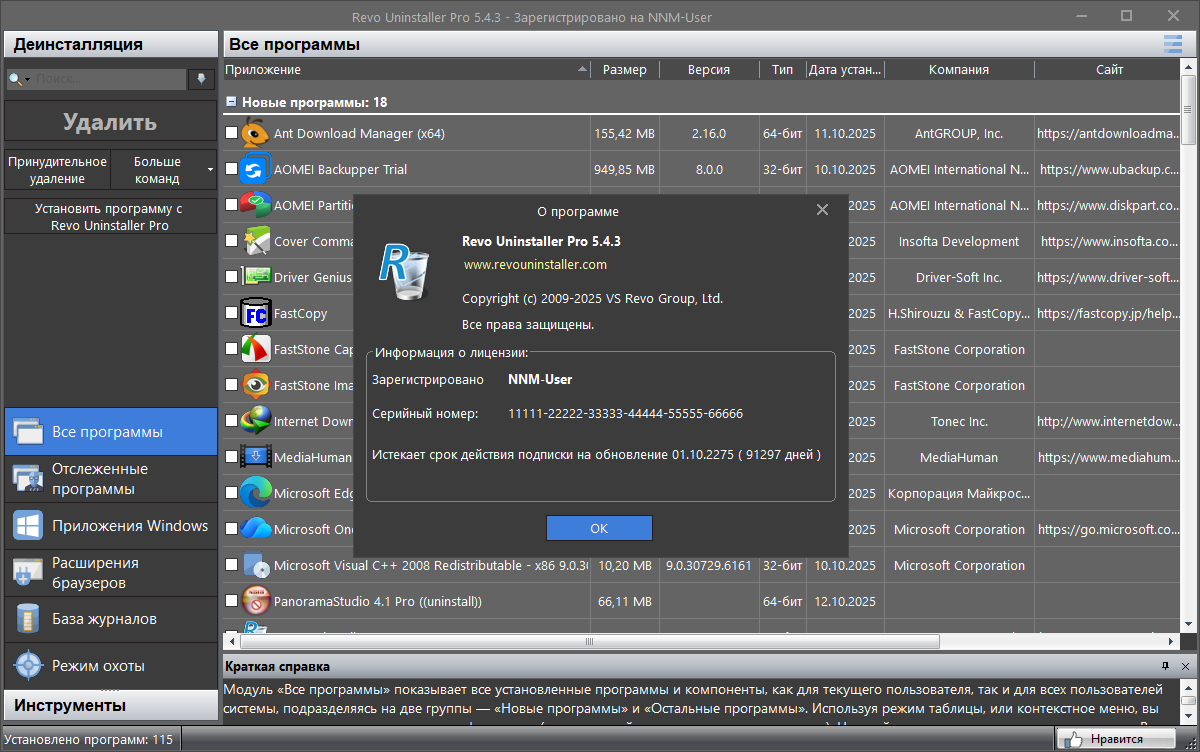Open the www.revouninstaller.com link
1200x752 pixels.
tap(535, 265)
